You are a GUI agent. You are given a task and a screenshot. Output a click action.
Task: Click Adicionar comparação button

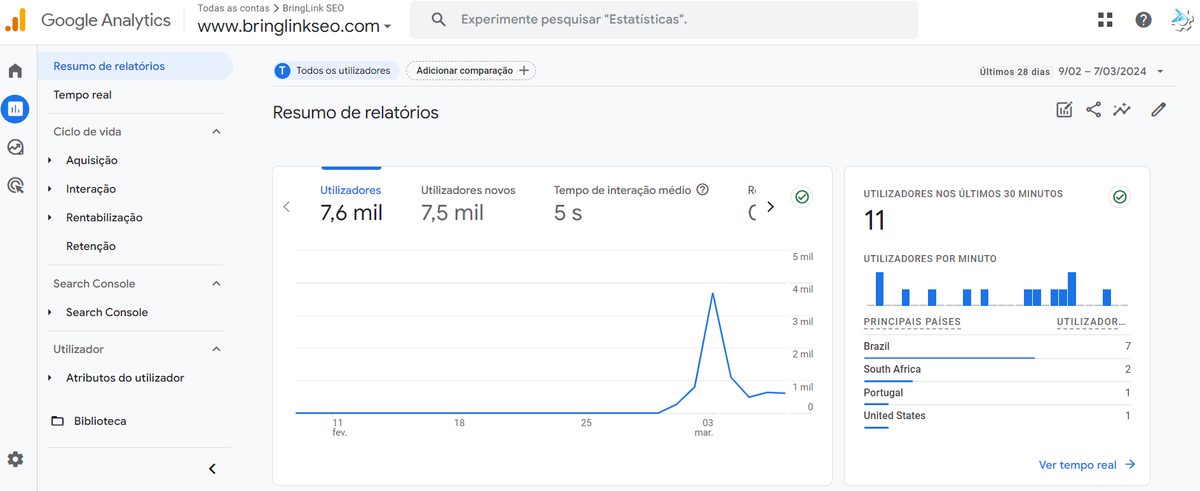(471, 71)
